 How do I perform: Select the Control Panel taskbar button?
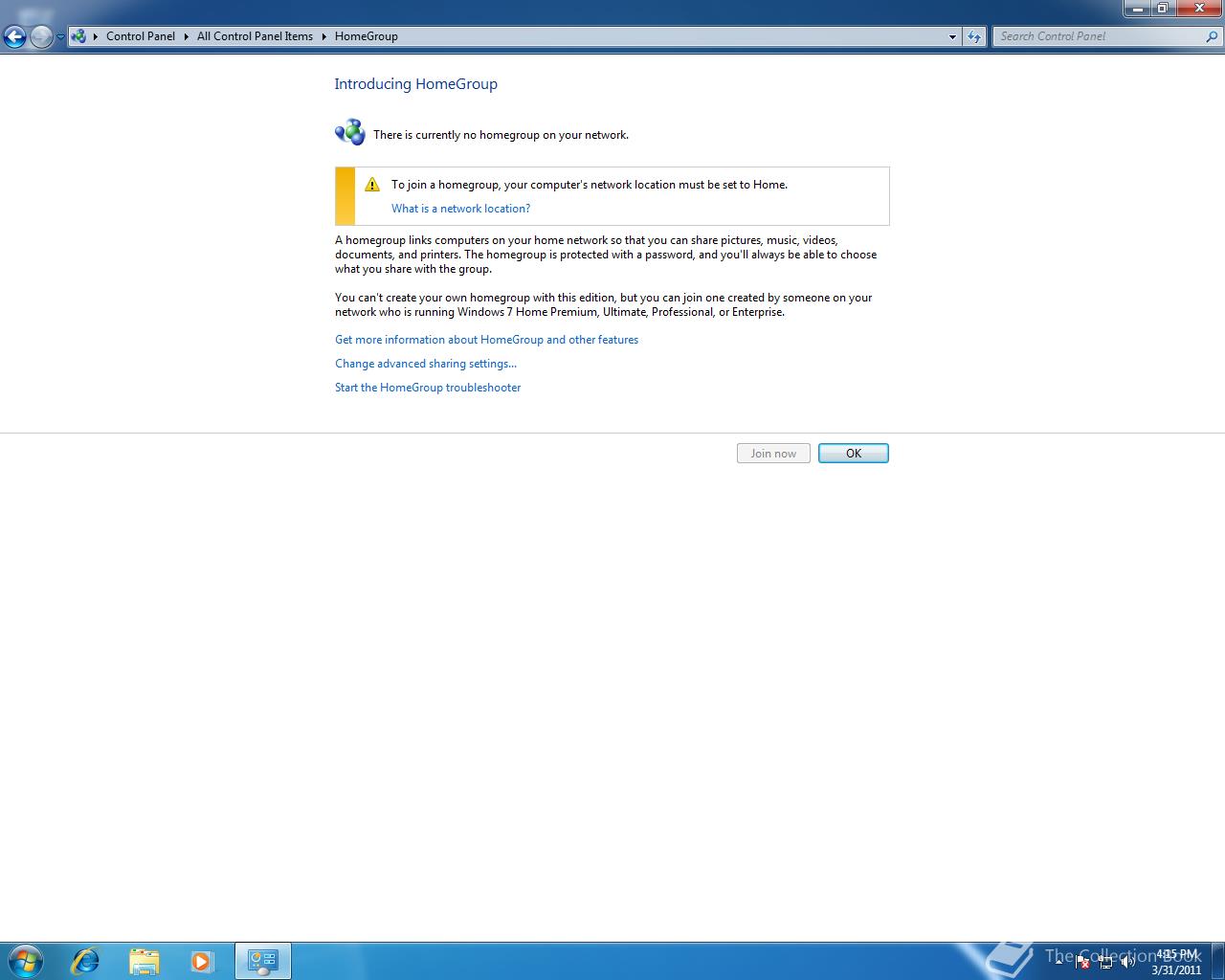(x=262, y=961)
